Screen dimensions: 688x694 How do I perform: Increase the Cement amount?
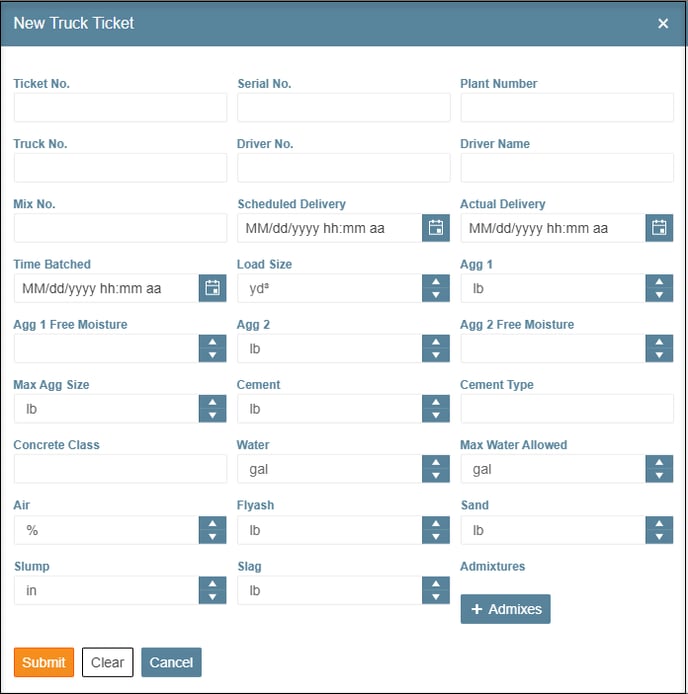(x=436, y=402)
